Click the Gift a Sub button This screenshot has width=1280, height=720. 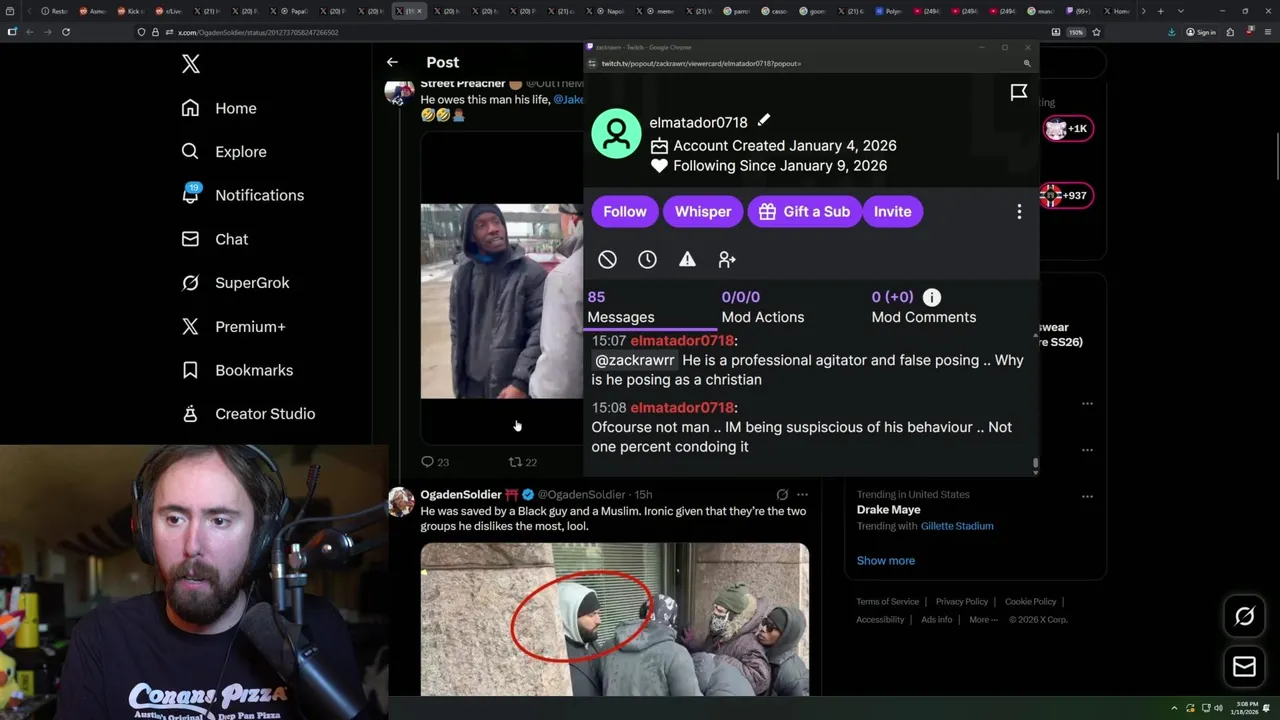[805, 212]
